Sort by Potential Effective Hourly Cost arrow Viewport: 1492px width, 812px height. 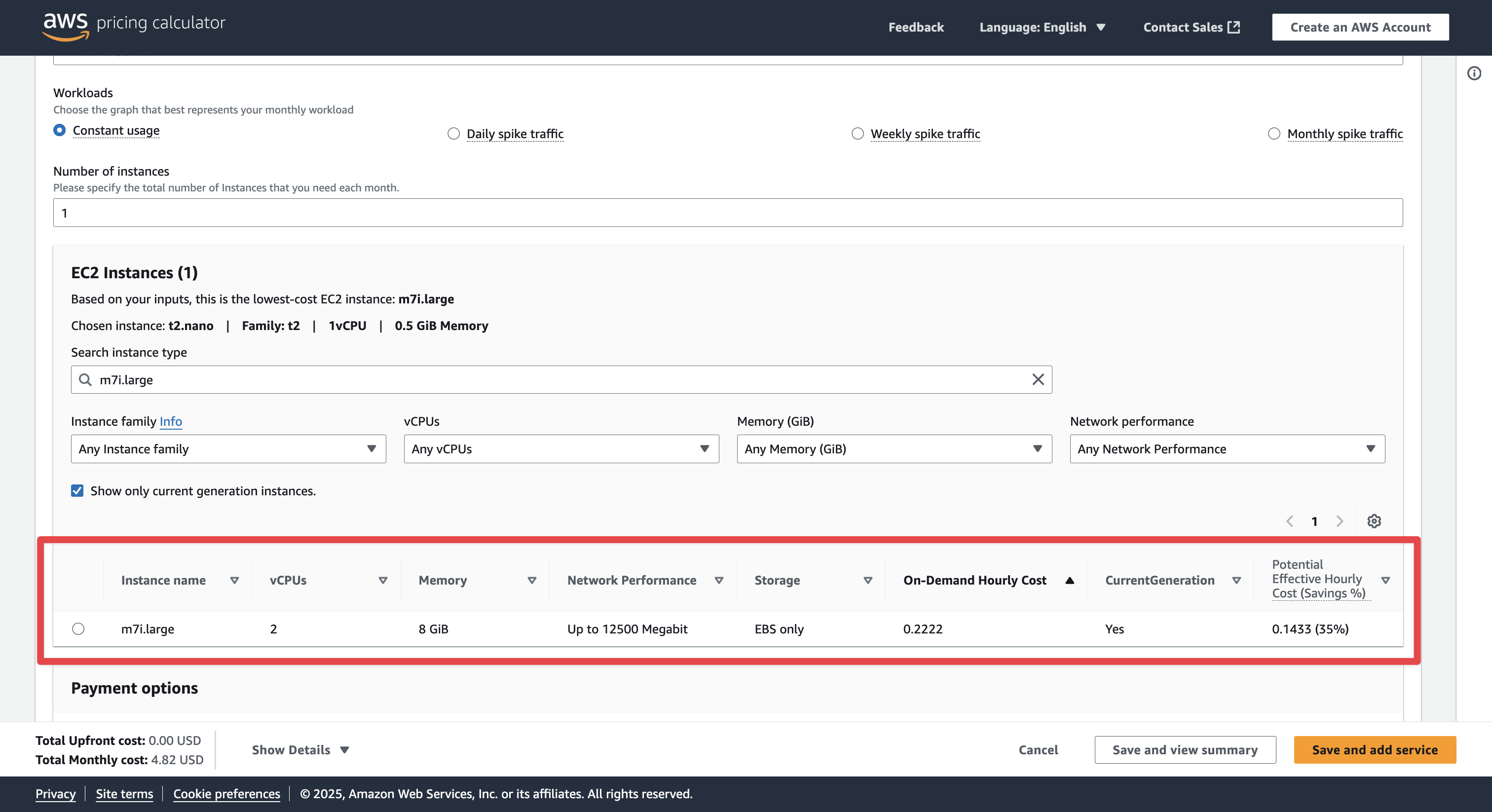(1385, 580)
